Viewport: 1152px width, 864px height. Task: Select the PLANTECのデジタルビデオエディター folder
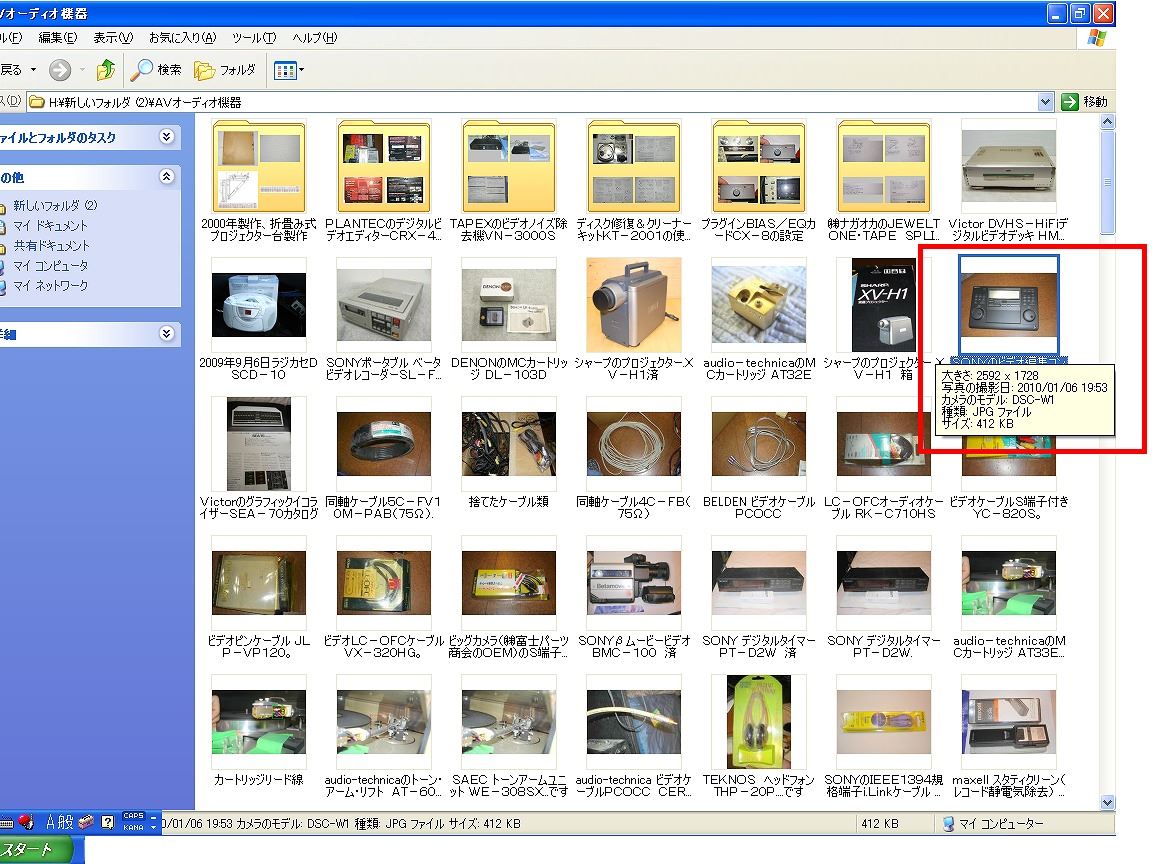384,167
